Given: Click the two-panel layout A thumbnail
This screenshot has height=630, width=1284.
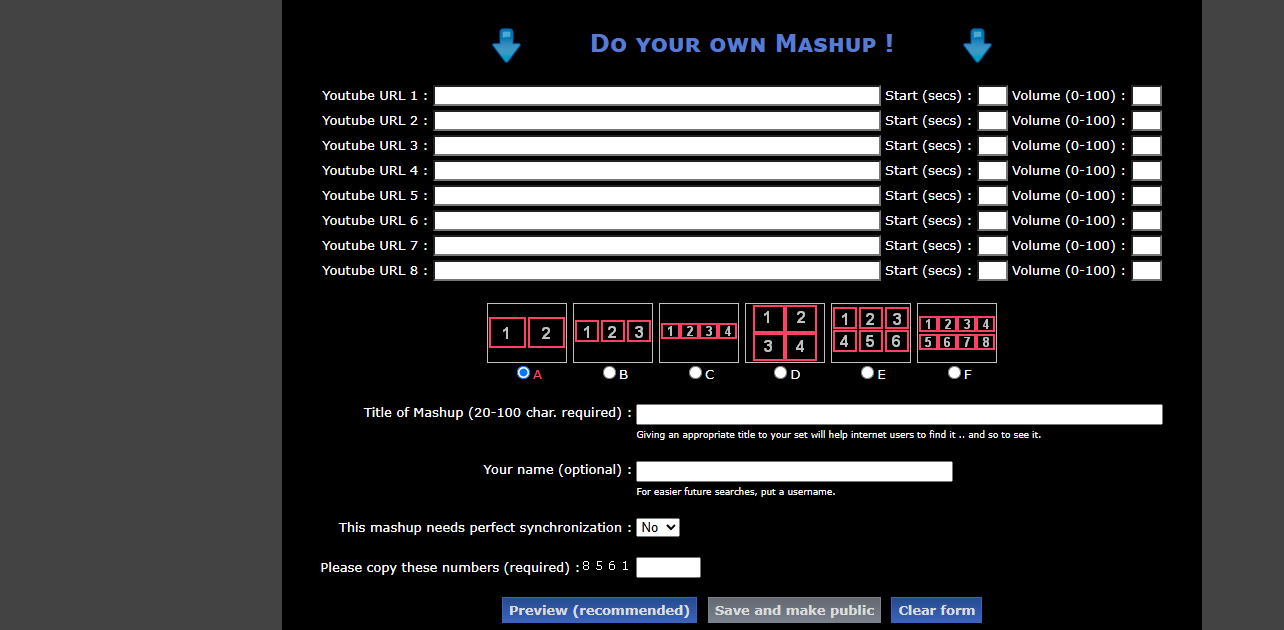Looking at the screenshot, I should point(526,333).
